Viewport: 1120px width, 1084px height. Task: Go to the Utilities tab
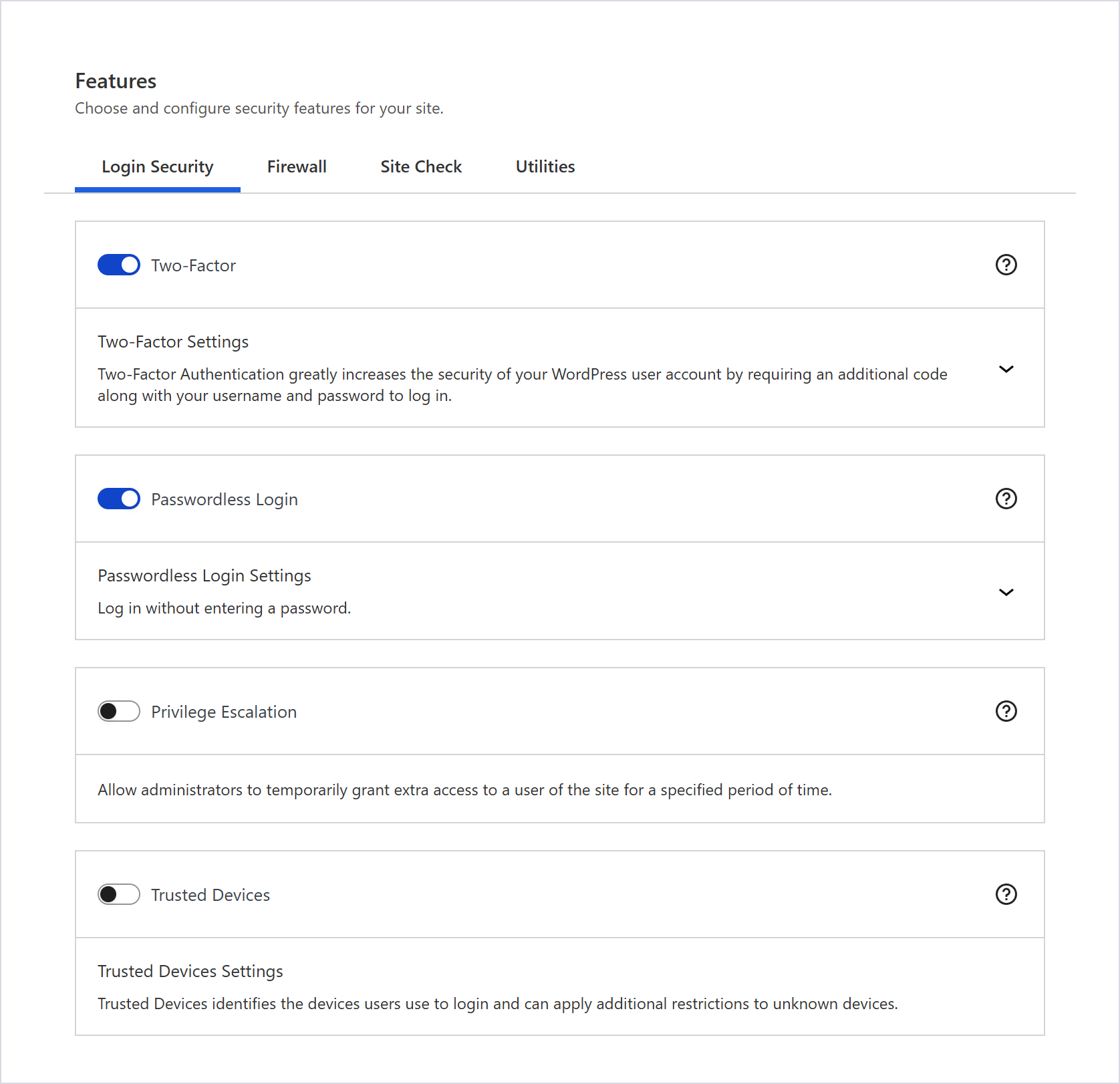point(545,167)
